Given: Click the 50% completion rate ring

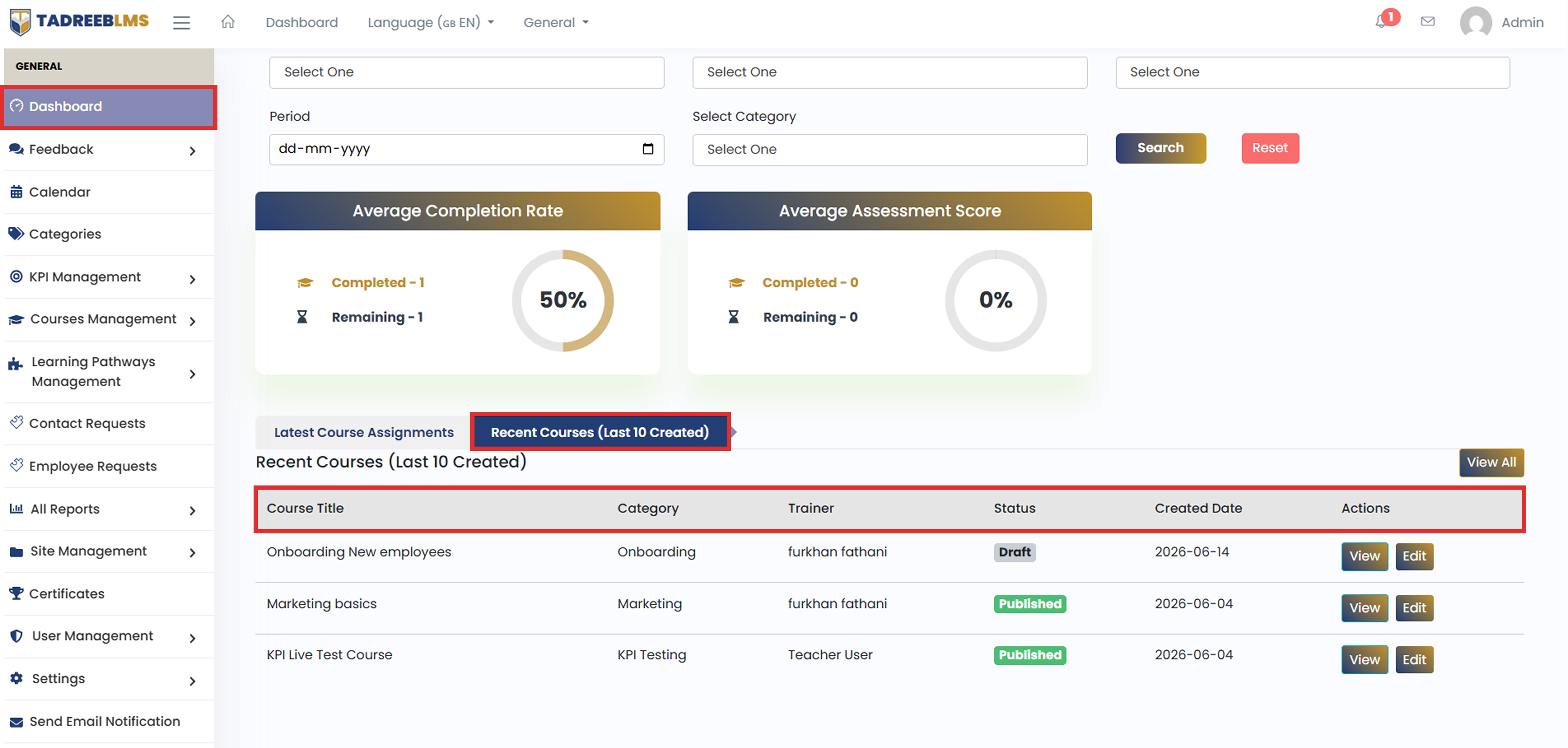Looking at the screenshot, I should (563, 301).
